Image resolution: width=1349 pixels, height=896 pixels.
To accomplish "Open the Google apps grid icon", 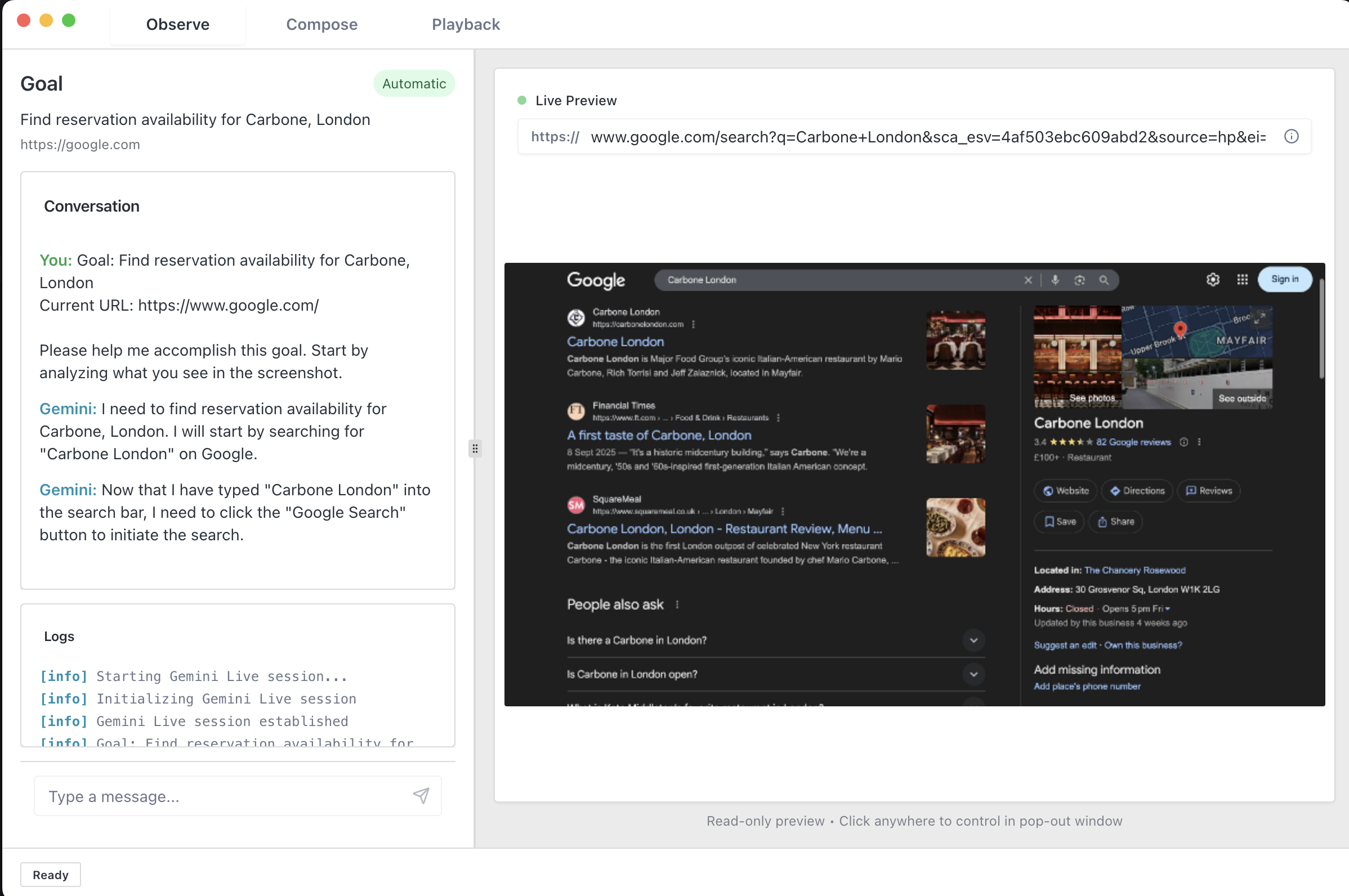I will point(1242,279).
